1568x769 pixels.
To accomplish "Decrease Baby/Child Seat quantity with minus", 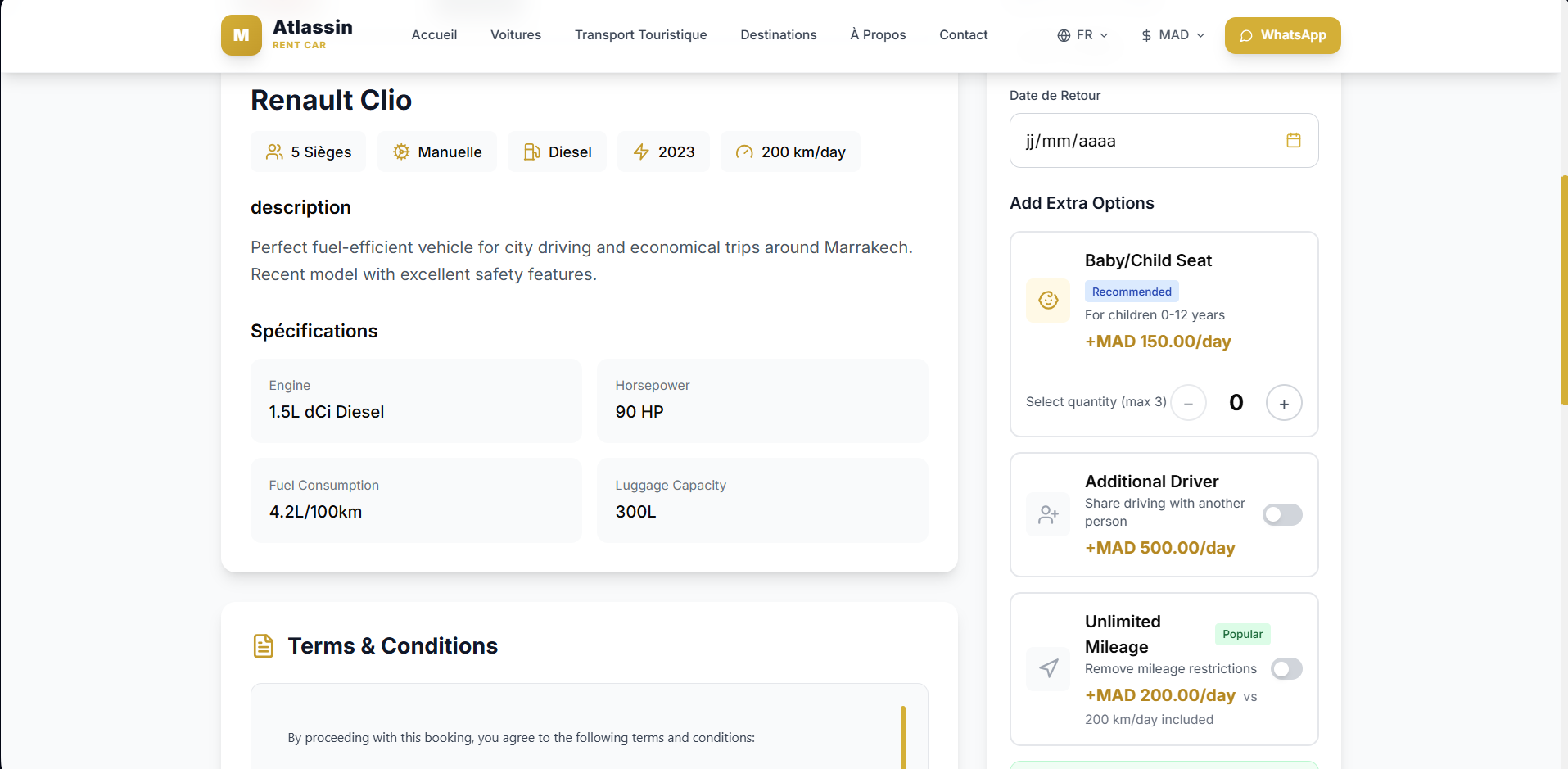I will (x=1188, y=403).
